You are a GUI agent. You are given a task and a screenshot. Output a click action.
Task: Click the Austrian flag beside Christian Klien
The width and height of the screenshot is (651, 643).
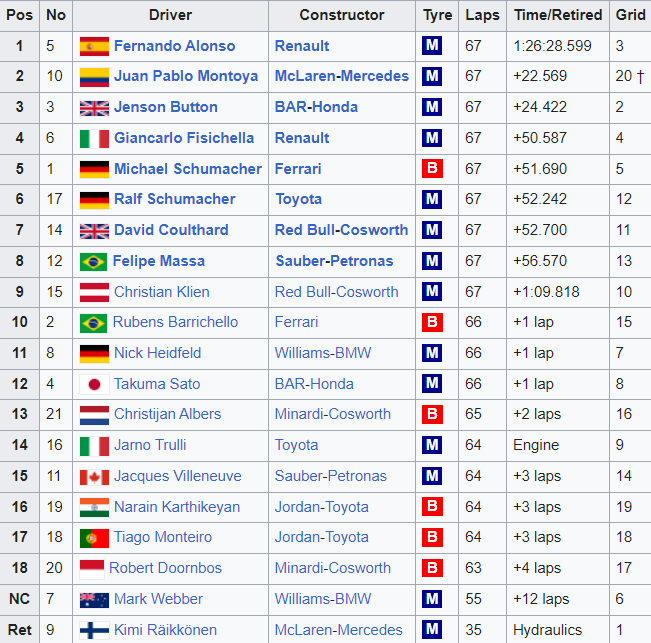pyautogui.click(x=94, y=292)
